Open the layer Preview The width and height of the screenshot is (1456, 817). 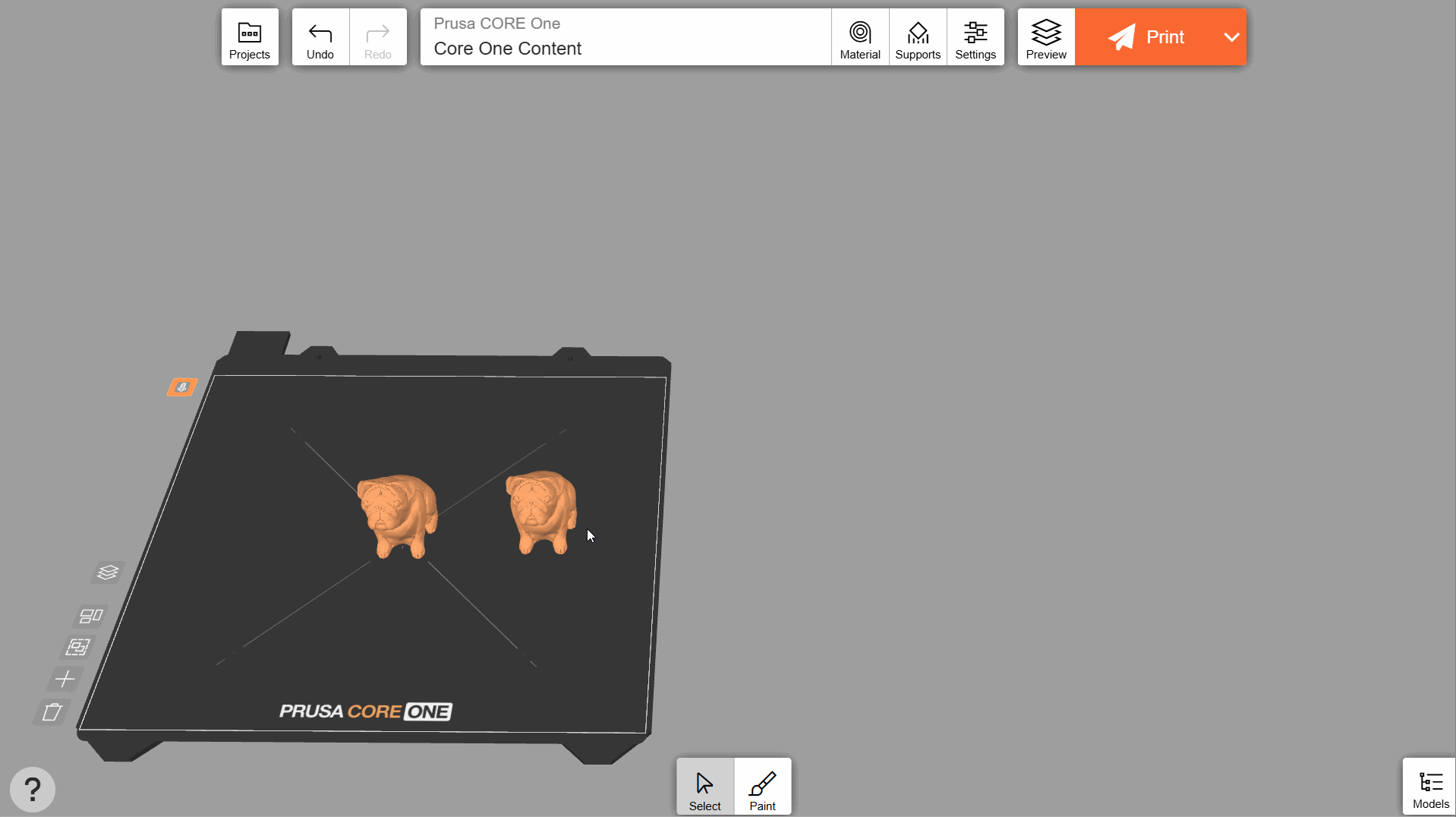[1045, 37]
